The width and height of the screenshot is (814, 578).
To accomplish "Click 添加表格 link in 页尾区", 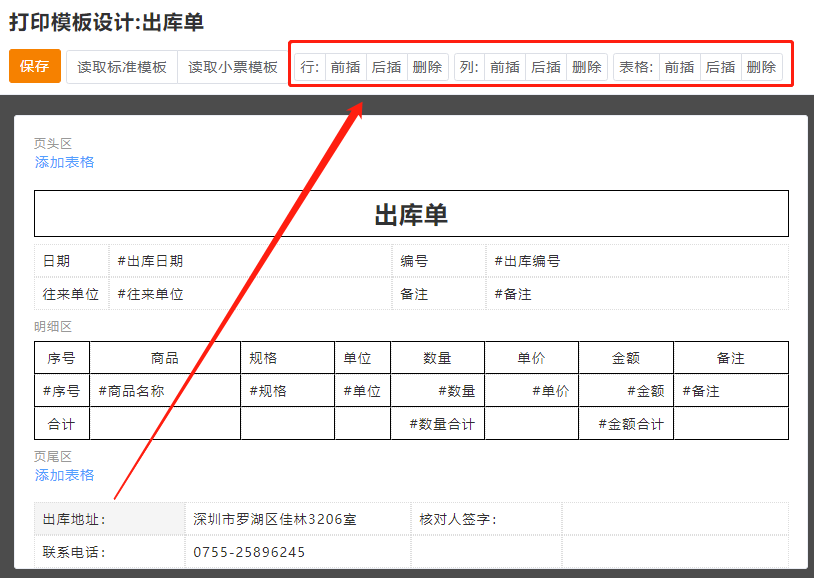I will pyautogui.click(x=65, y=475).
